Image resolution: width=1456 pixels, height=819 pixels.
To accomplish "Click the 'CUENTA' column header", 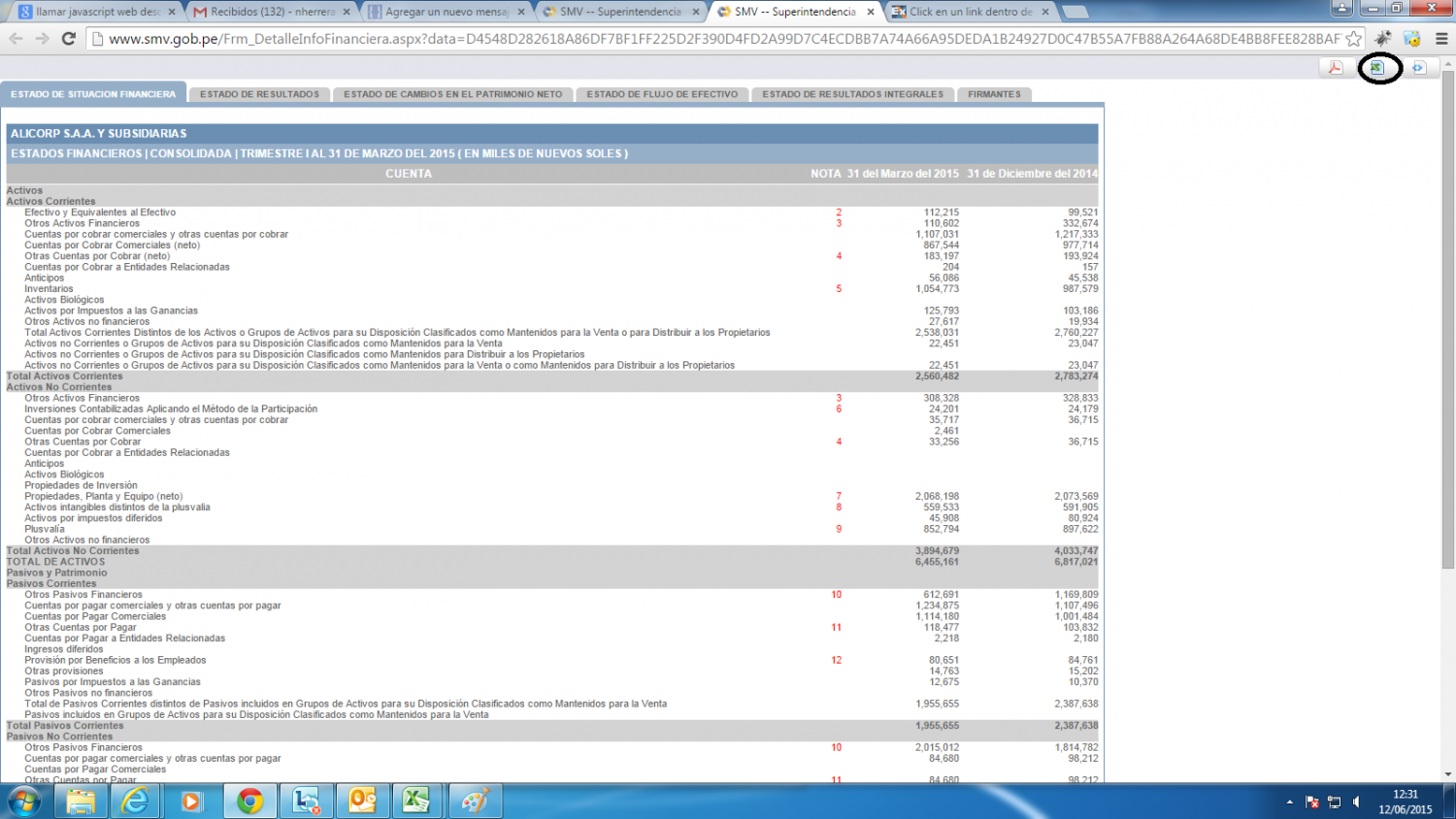I will 408,174.
